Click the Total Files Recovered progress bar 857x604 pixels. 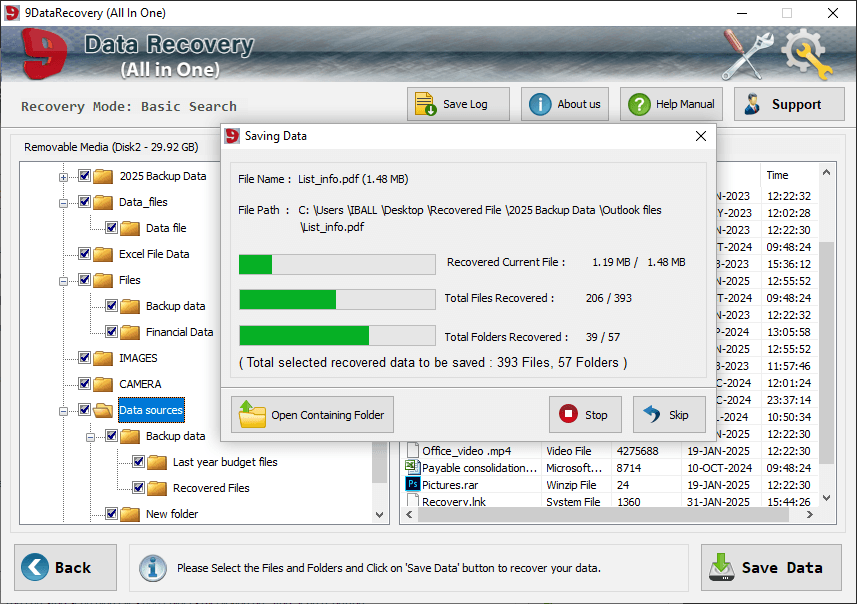click(x=337, y=300)
